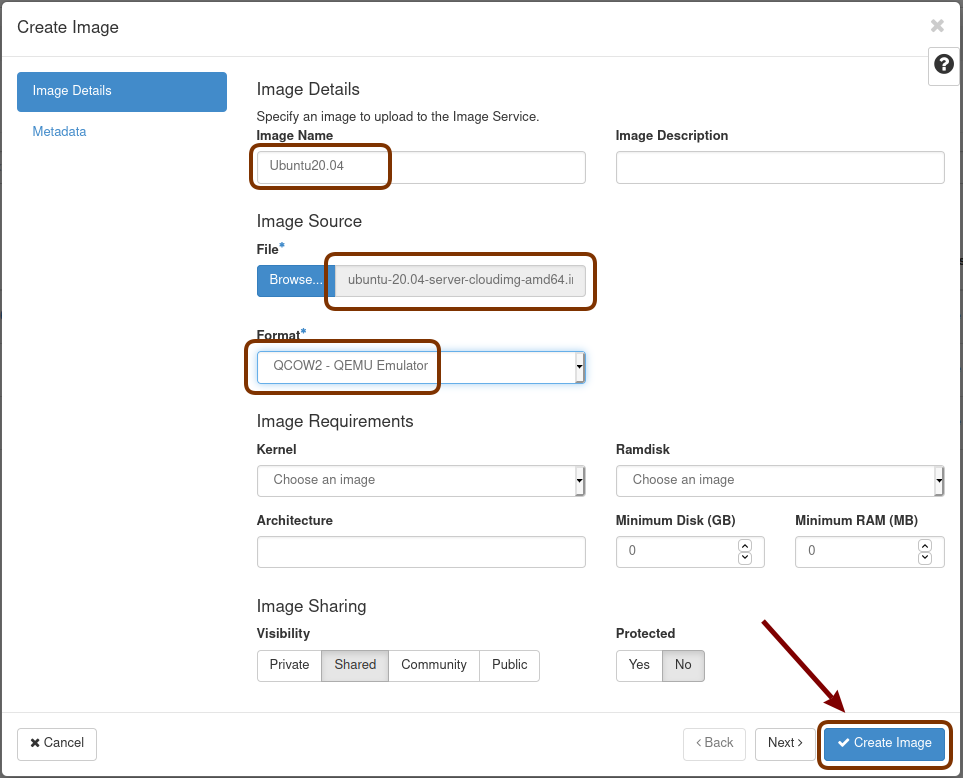Go to the Next step
The height and width of the screenshot is (778, 963).
[x=785, y=743]
